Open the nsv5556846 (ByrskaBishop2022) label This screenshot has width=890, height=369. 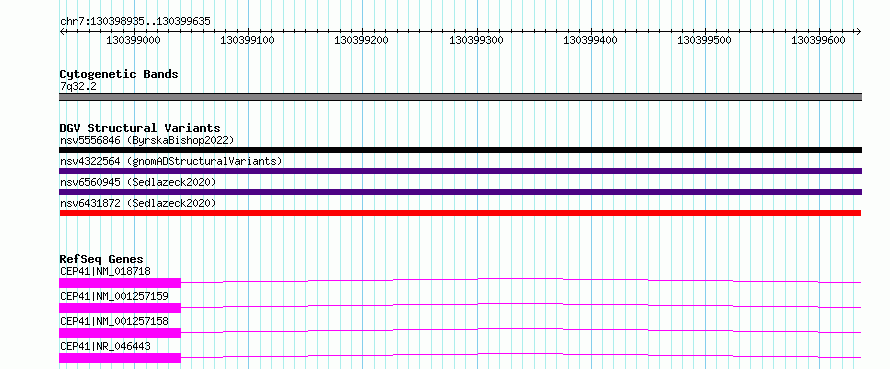pyautogui.click(x=147, y=140)
